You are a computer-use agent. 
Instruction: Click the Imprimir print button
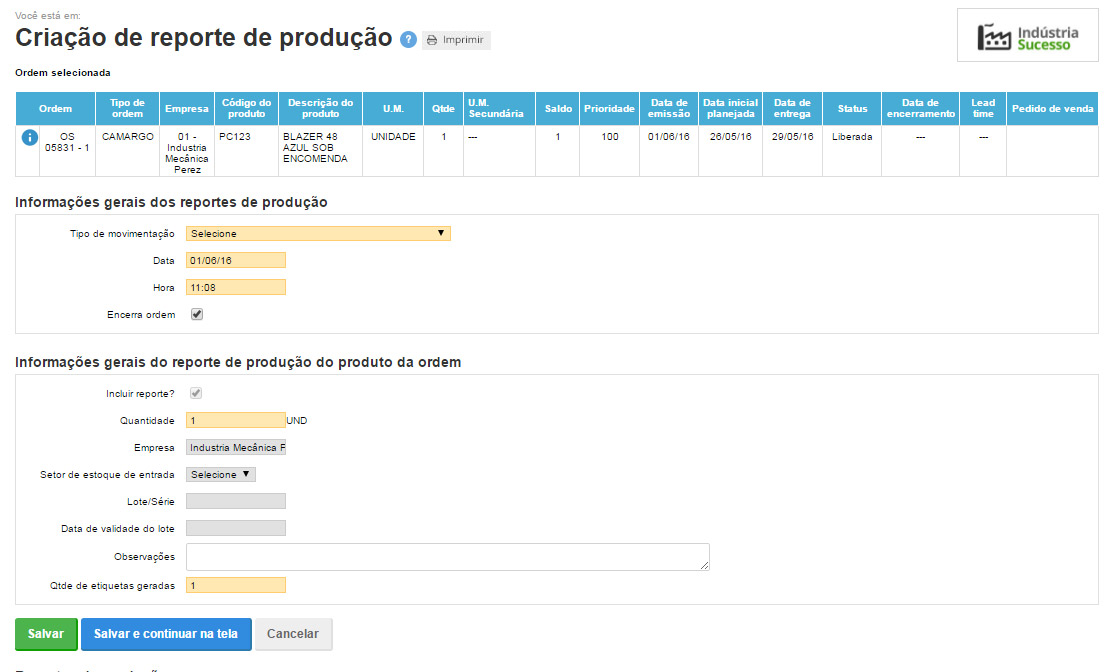click(x=456, y=40)
